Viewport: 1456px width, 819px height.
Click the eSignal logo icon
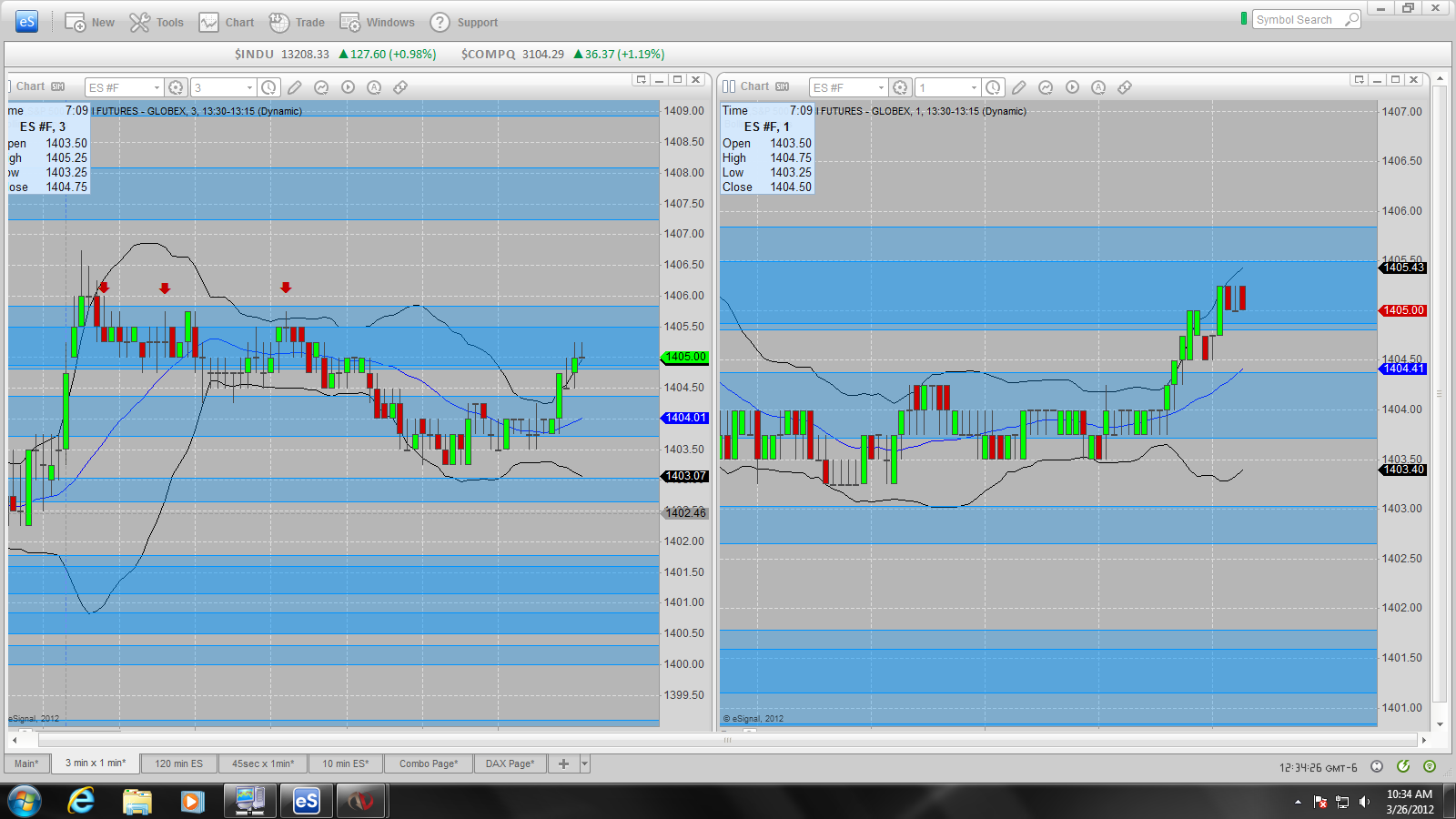click(27, 22)
